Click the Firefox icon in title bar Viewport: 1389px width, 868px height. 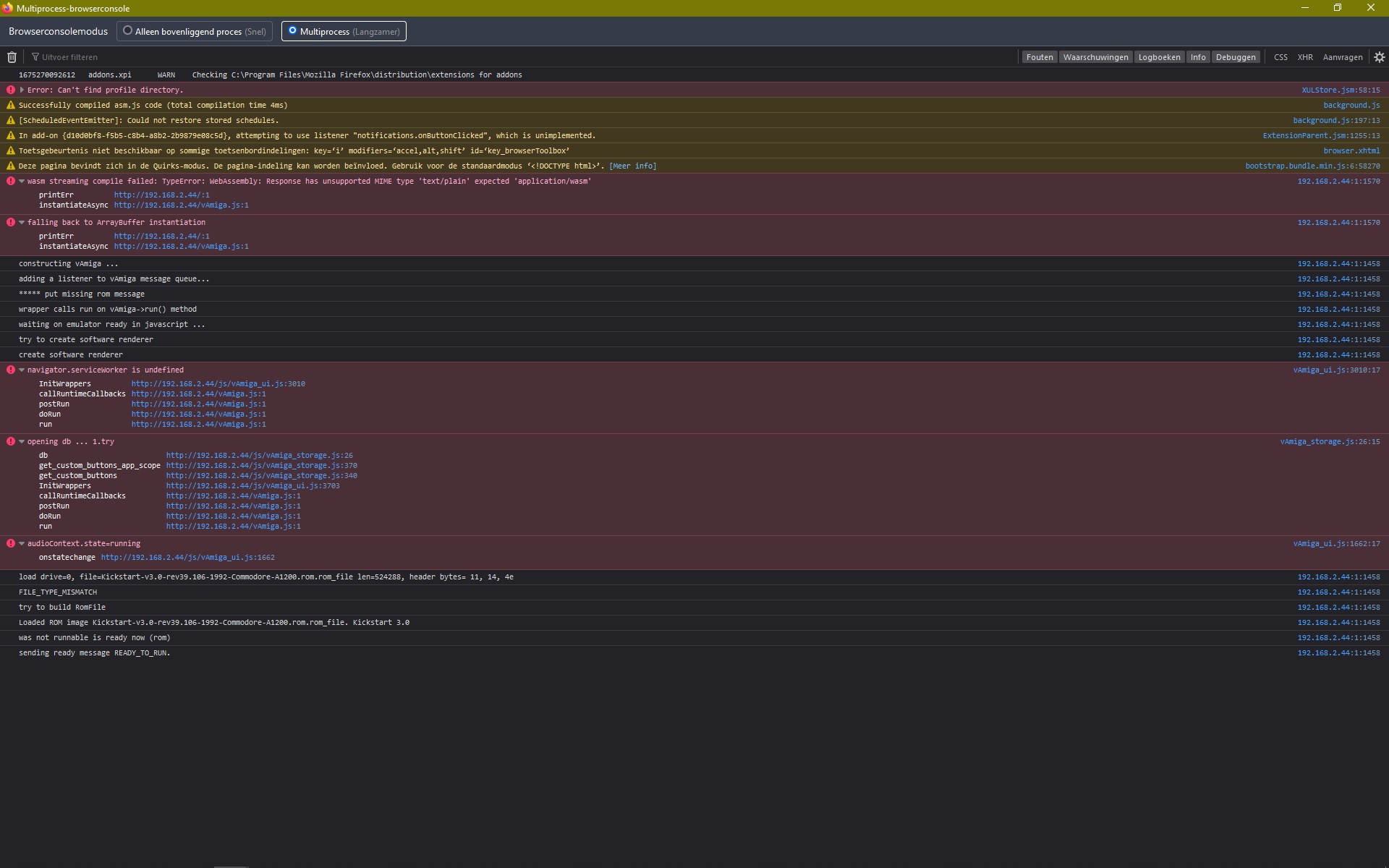(x=7, y=8)
